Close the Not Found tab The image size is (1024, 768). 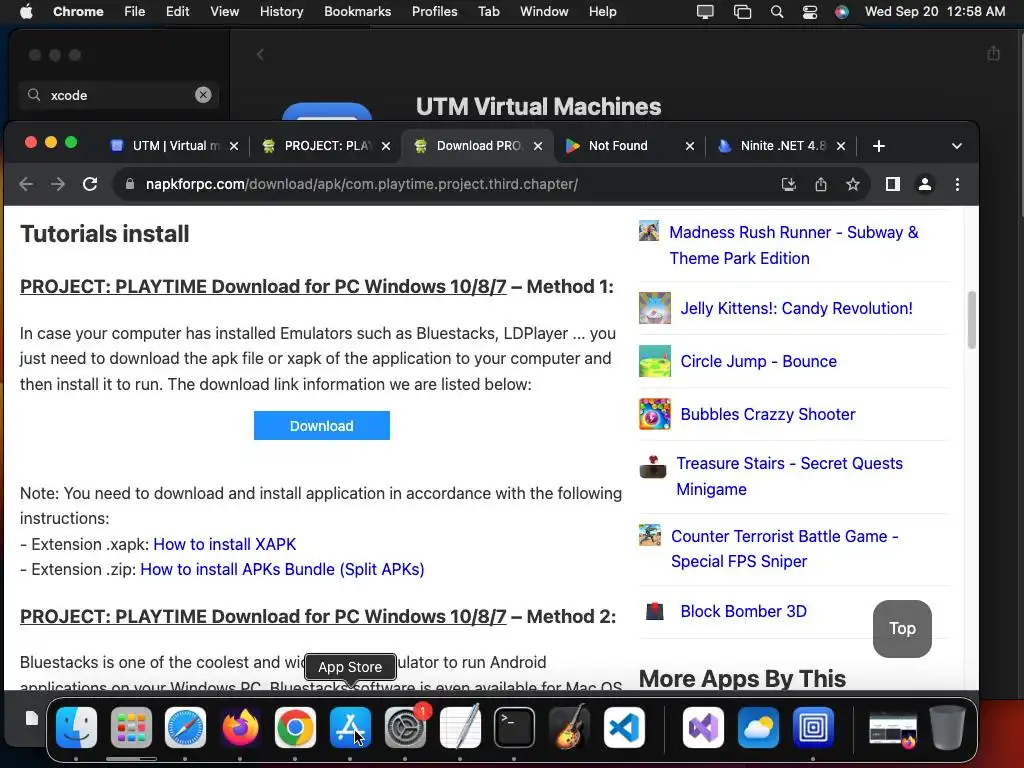pyautogui.click(x=690, y=146)
